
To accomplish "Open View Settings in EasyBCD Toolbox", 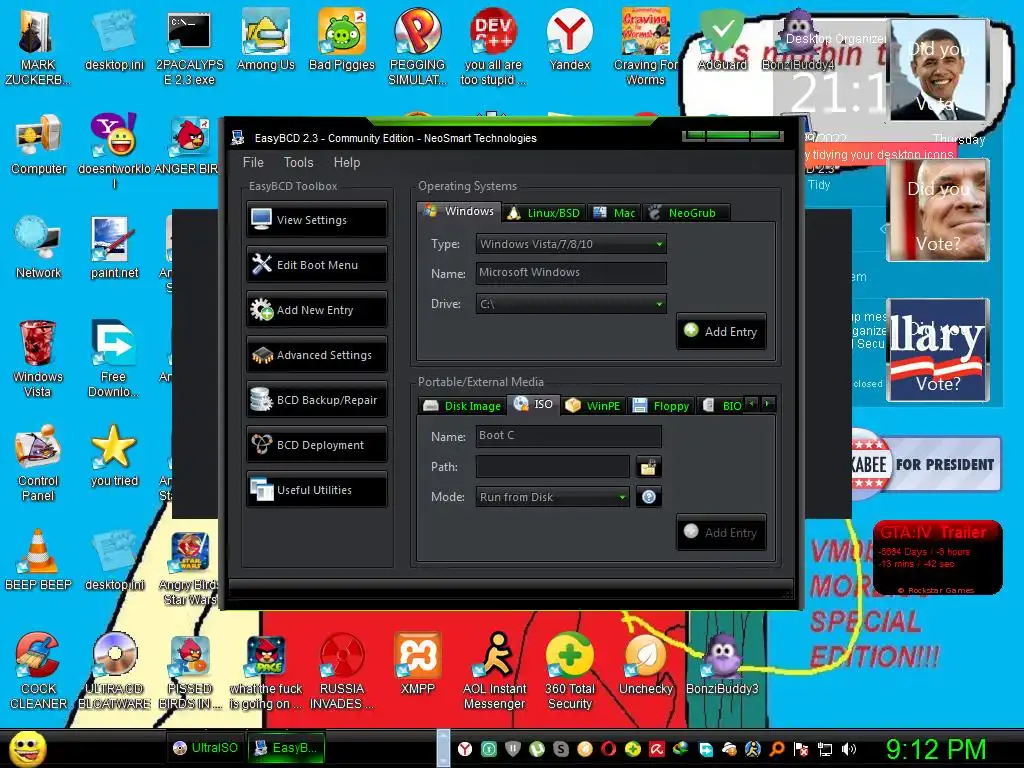I will [x=317, y=220].
